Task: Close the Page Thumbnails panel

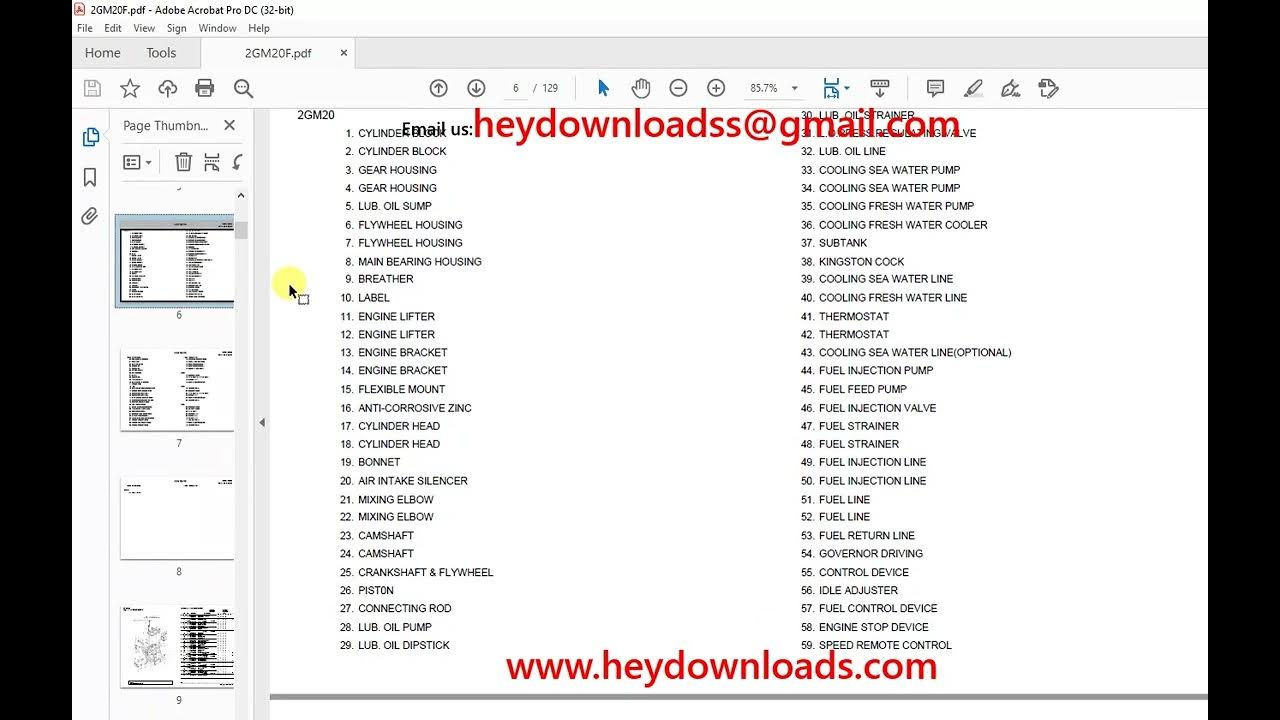Action: [229, 125]
